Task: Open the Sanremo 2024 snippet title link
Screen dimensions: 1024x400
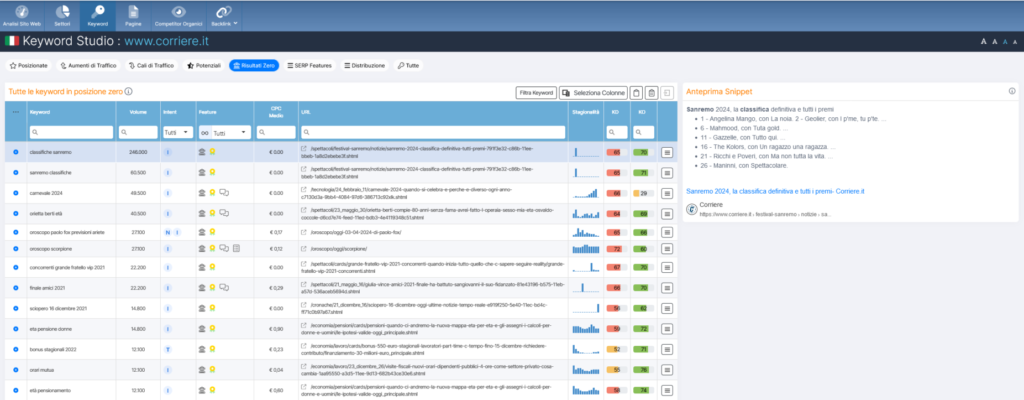Action: pyautogui.click(x=775, y=192)
